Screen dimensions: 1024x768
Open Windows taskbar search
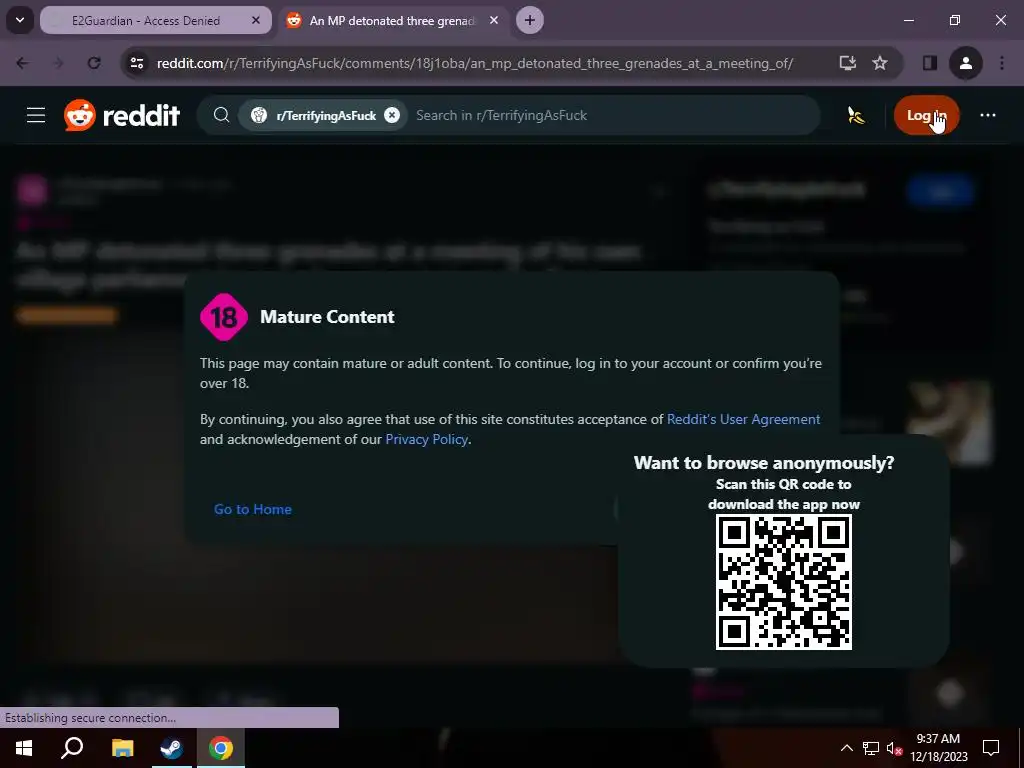tap(72, 748)
